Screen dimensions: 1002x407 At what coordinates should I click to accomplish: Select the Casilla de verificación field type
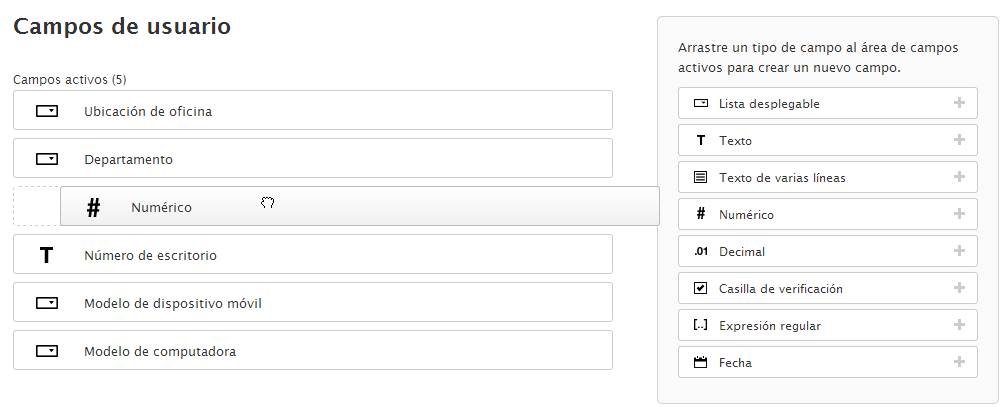click(x=780, y=288)
